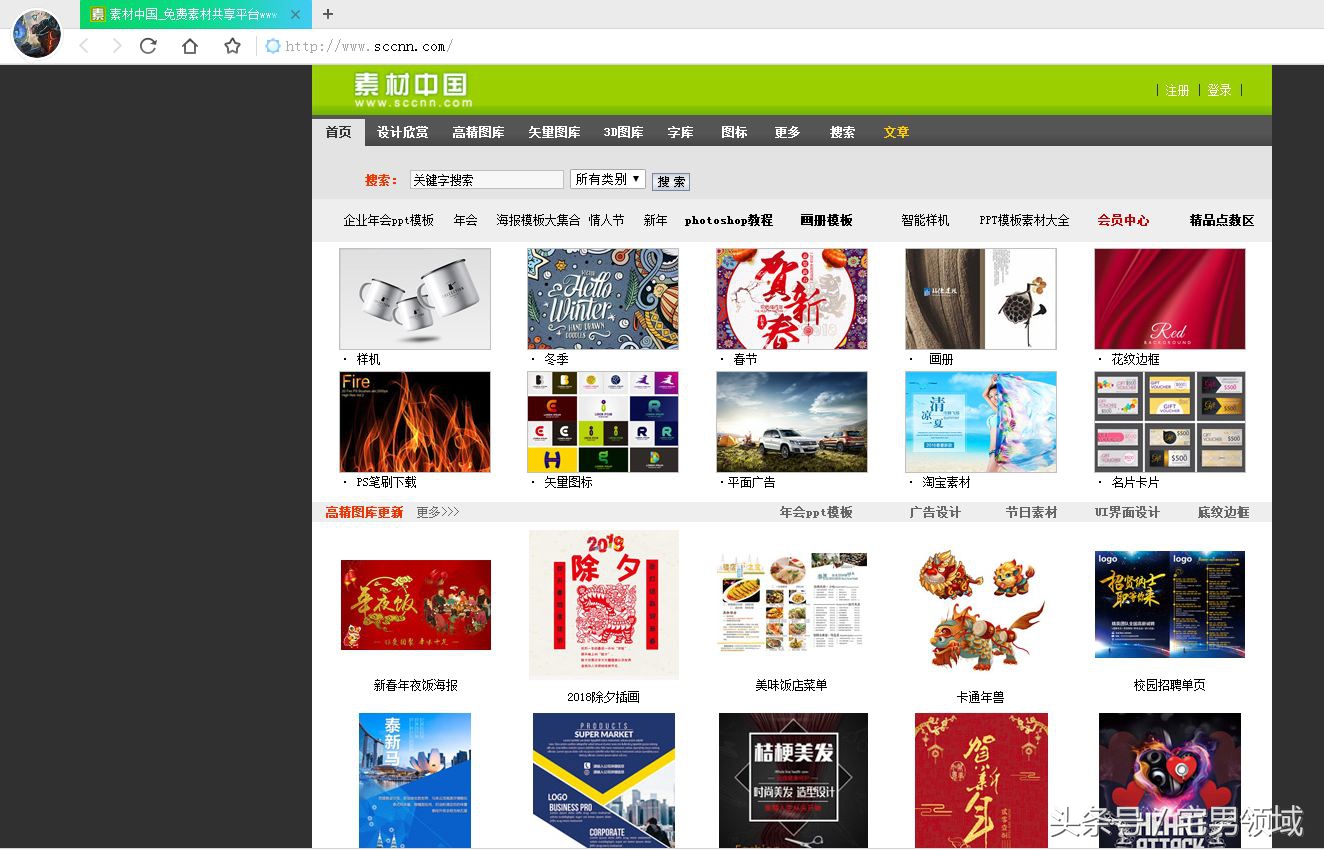
Task: Refresh the sccnn.com page
Action: pos(148,45)
